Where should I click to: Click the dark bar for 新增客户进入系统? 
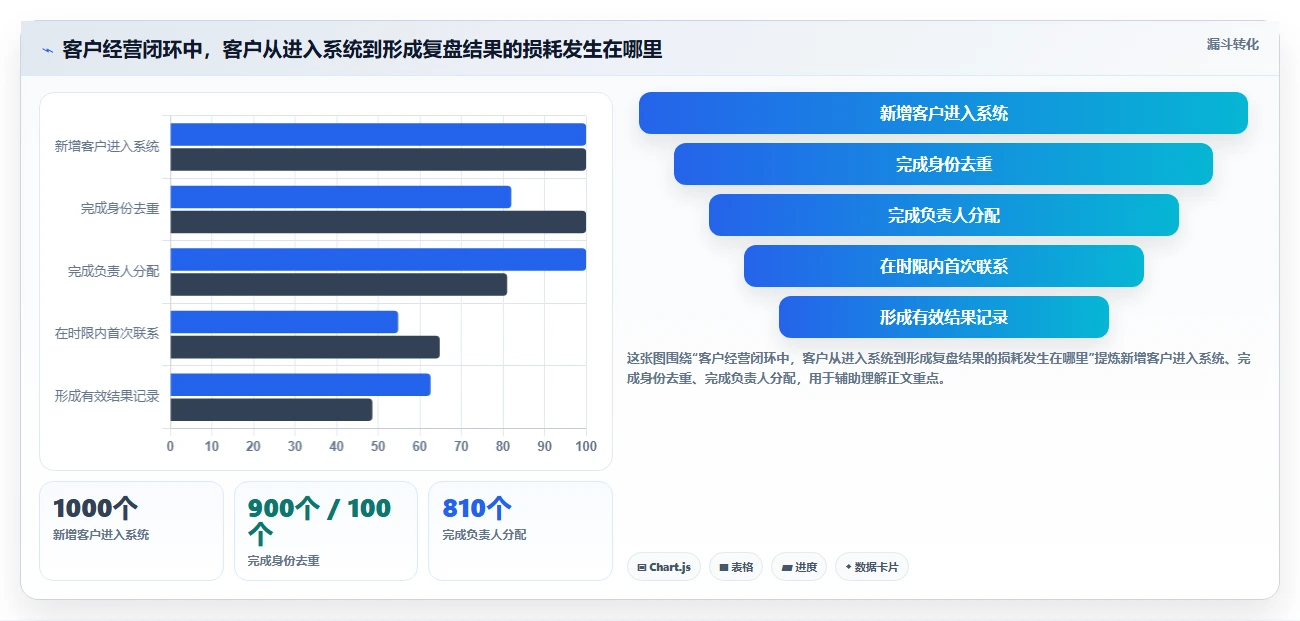[x=378, y=159]
